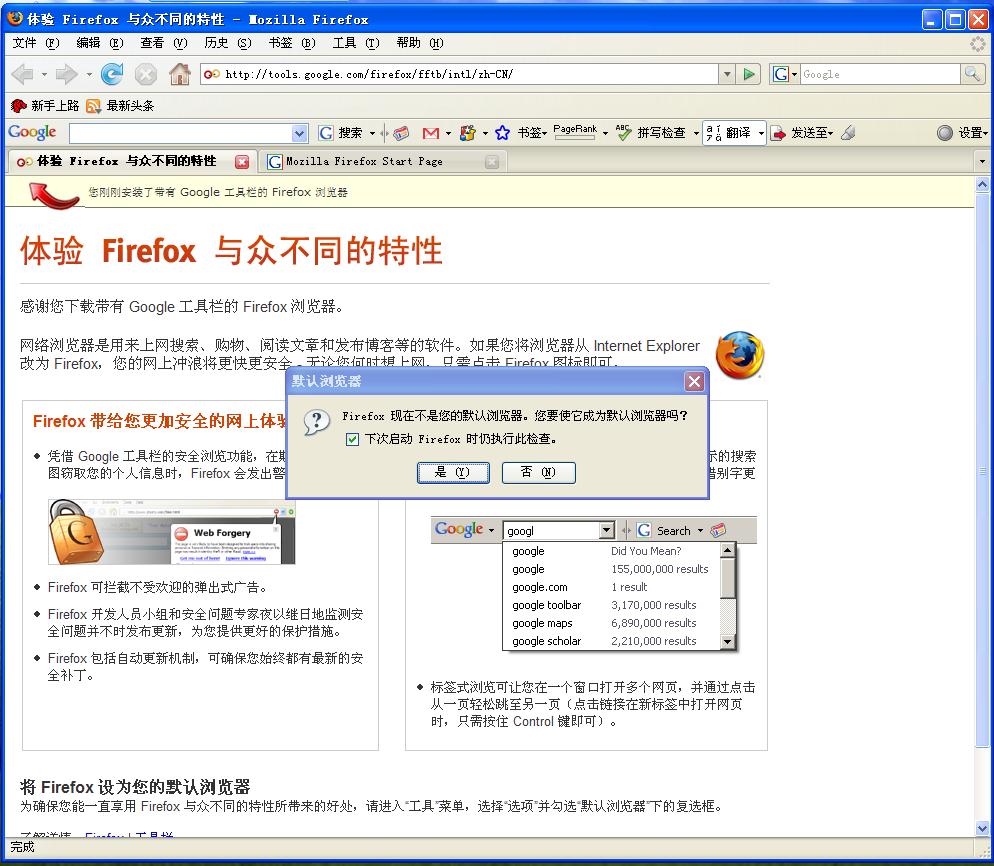994x866 pixels.
Task: Click the Forward navigation arrow
Action: tap(66, 74)
